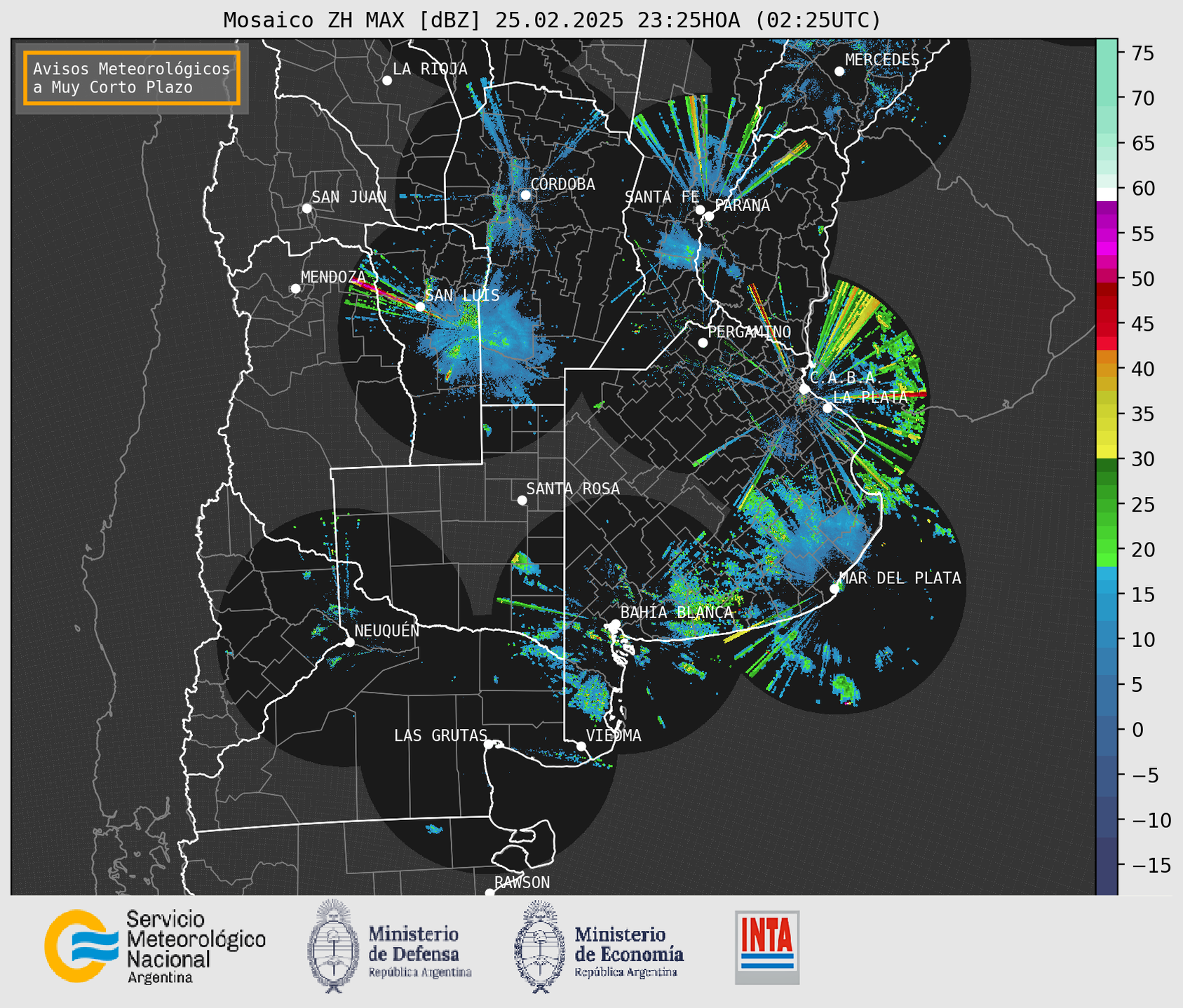Click the Ministerio de Economía text
This screenshot has height=1008, width=1183.
(629, 952)
